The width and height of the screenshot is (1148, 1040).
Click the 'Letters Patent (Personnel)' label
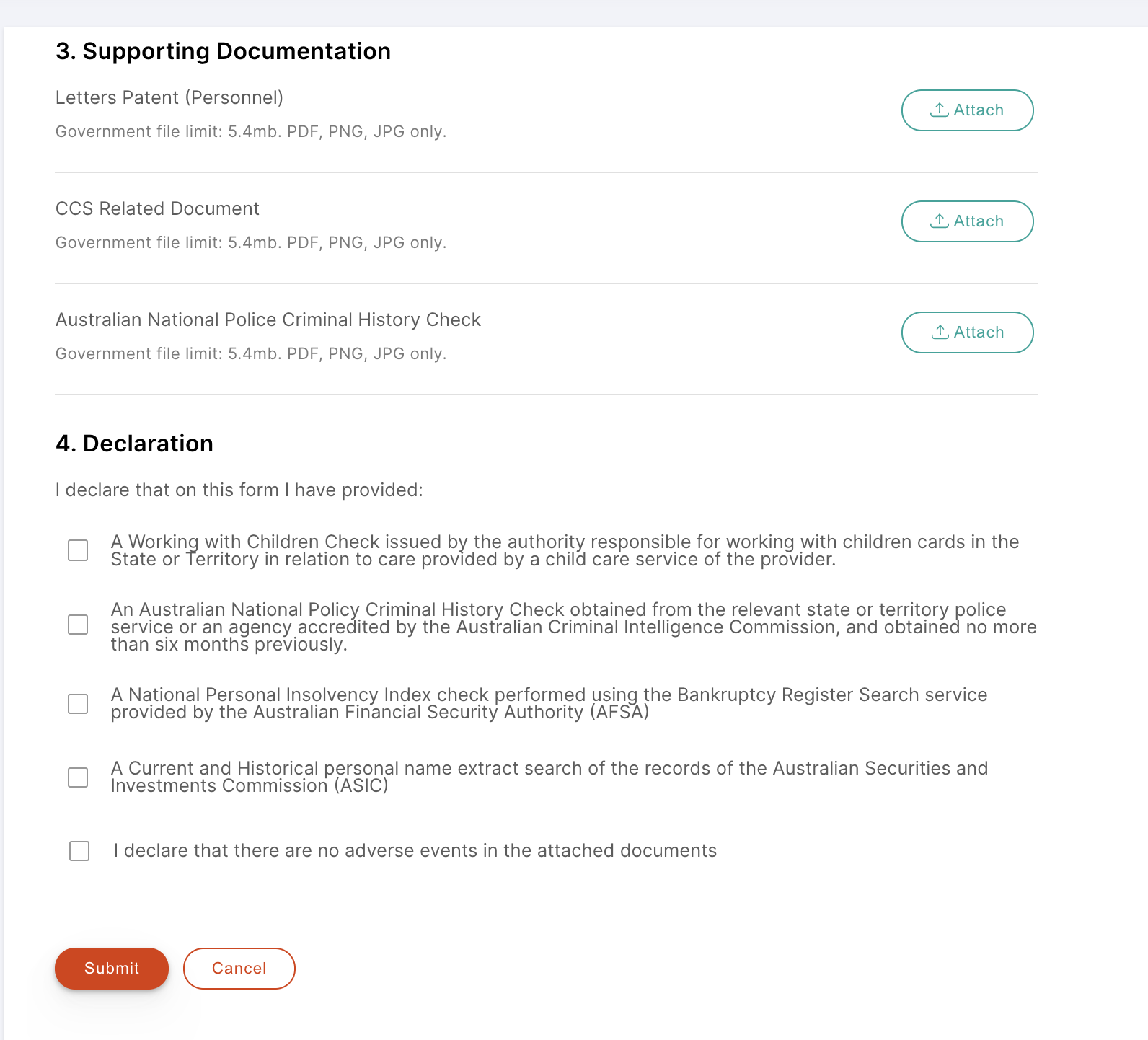click(x=169, y=98)
